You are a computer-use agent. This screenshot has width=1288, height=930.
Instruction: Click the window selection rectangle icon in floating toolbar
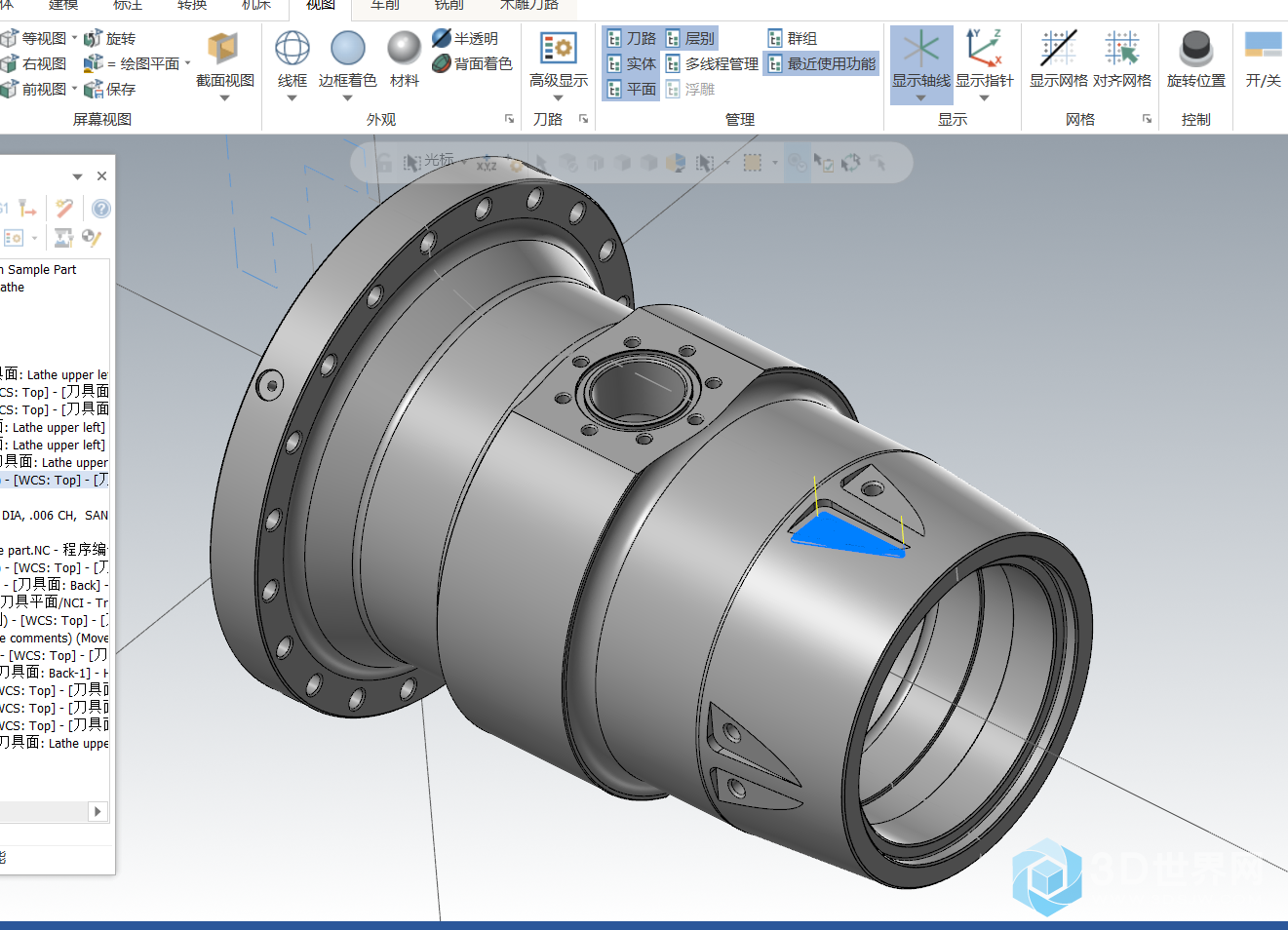(752, 163)
